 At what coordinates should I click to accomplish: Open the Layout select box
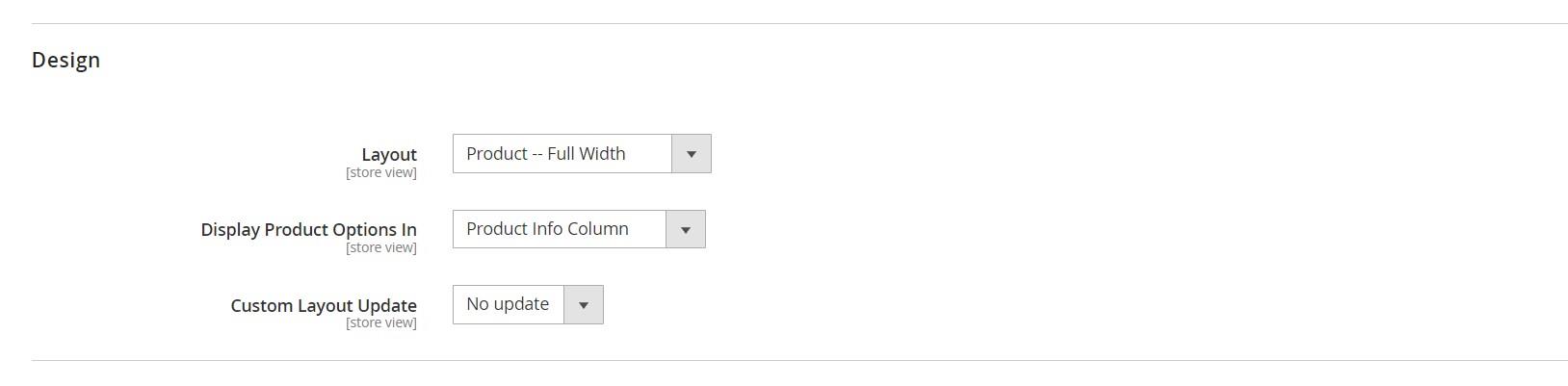581,154
